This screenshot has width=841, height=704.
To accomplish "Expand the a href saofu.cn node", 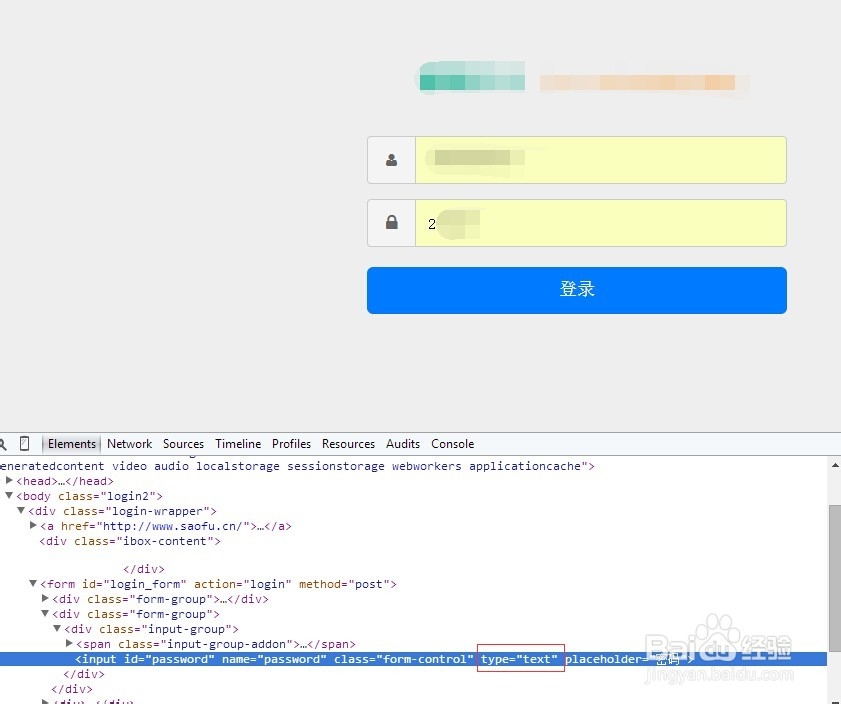I will pos(33,525).
